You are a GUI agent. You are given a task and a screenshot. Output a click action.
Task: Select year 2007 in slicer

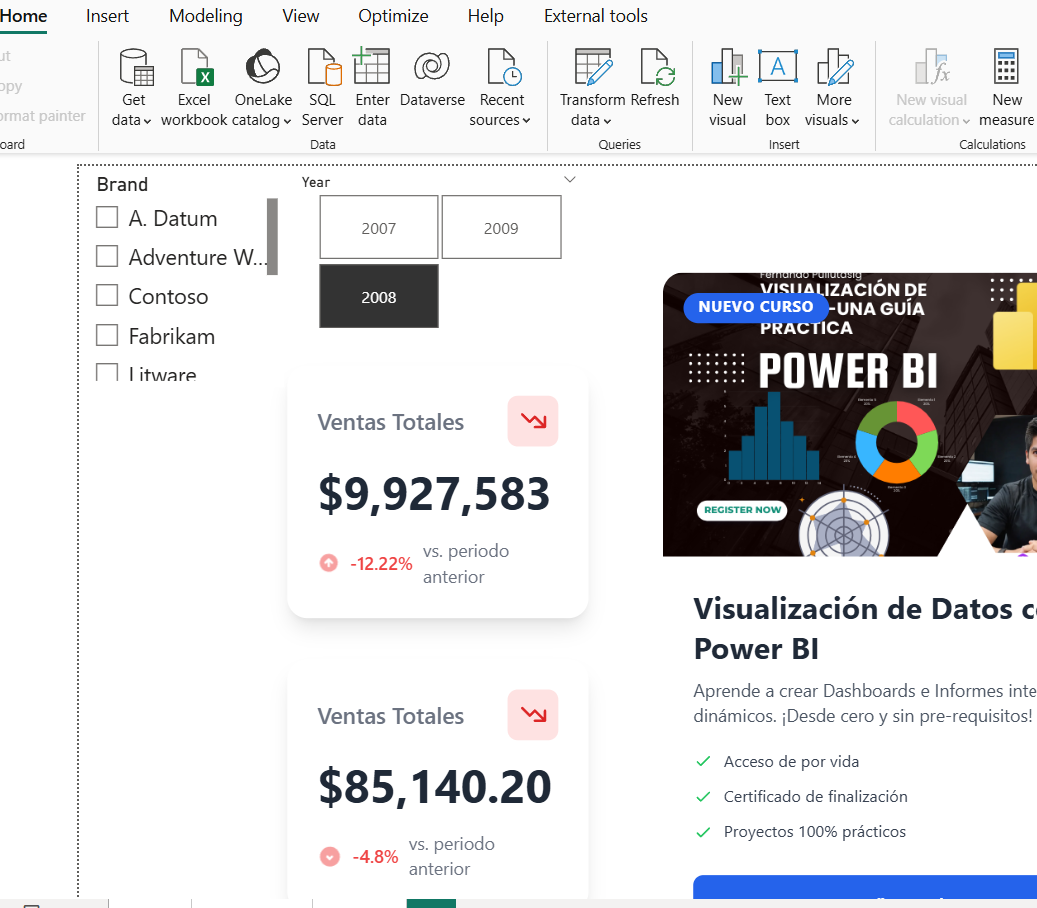pyautogui.click(x=379, y=227)
